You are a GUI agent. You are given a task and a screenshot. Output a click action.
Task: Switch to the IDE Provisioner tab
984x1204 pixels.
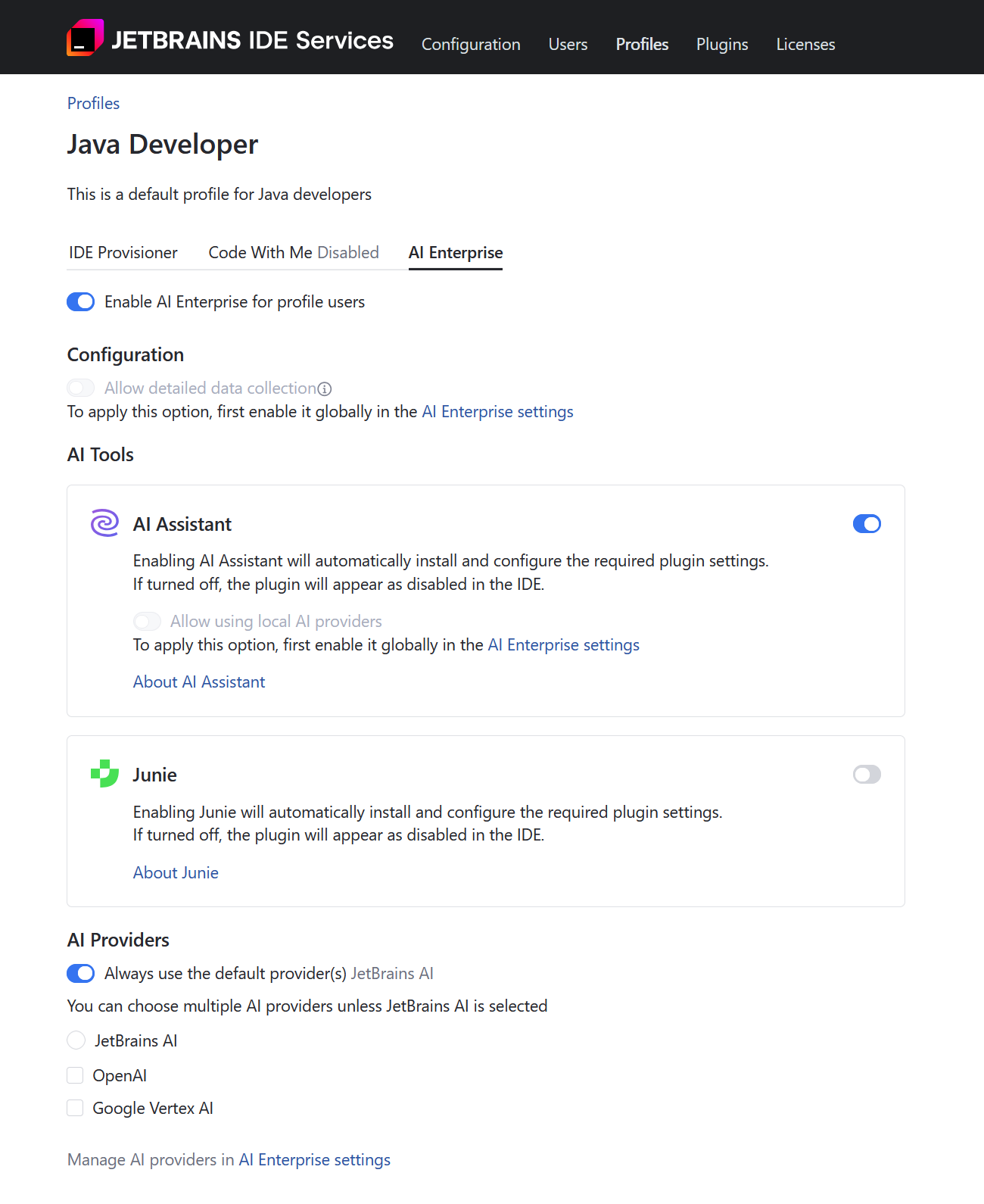[x=122, y=252]
